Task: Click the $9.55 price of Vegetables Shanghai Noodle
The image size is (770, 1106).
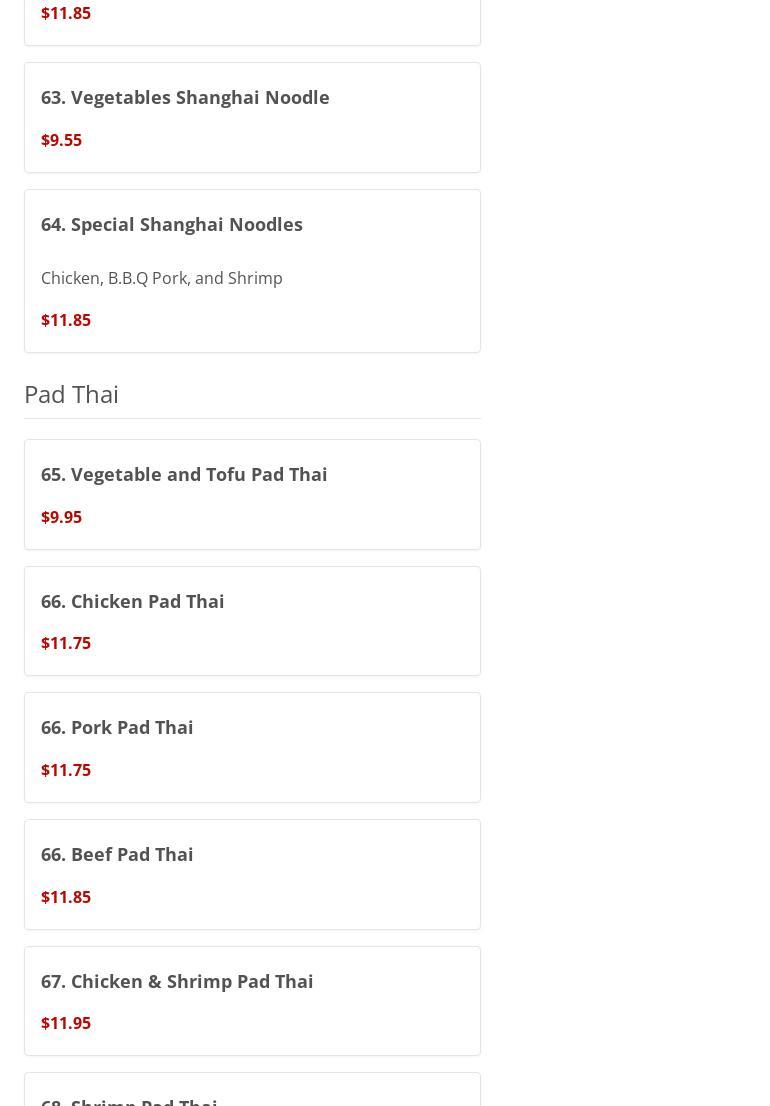Action: [x=61, y=140]
